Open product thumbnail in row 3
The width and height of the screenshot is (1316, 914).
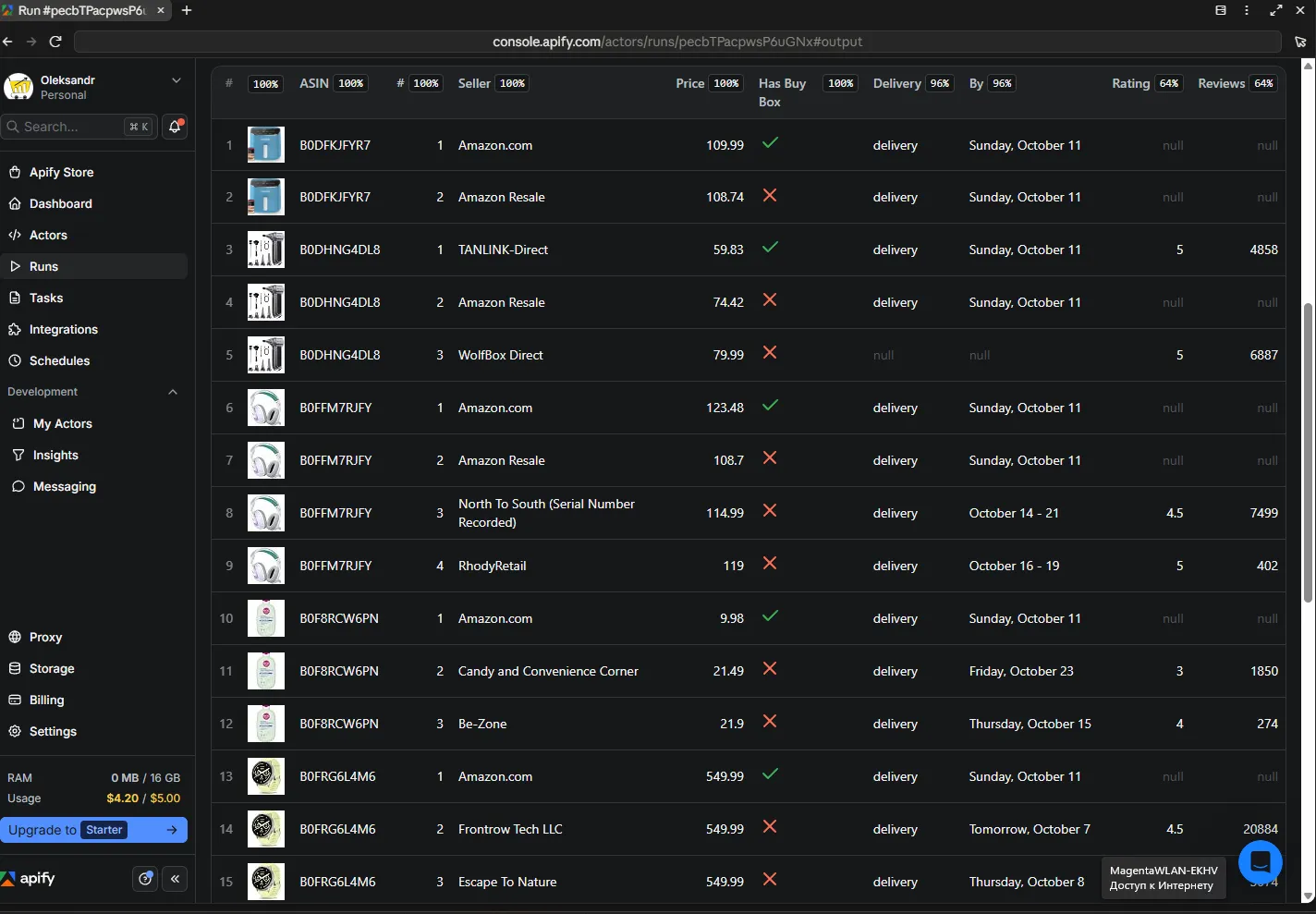coord(266,250)
